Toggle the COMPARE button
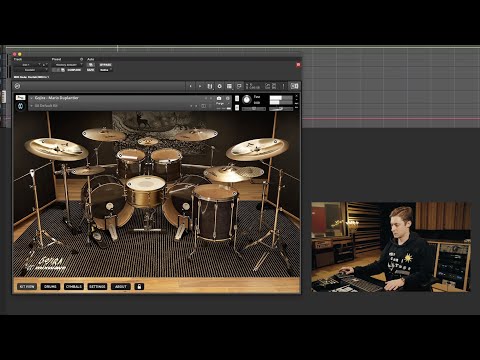This screenshot has height=360, width=480. coord(74,70)
